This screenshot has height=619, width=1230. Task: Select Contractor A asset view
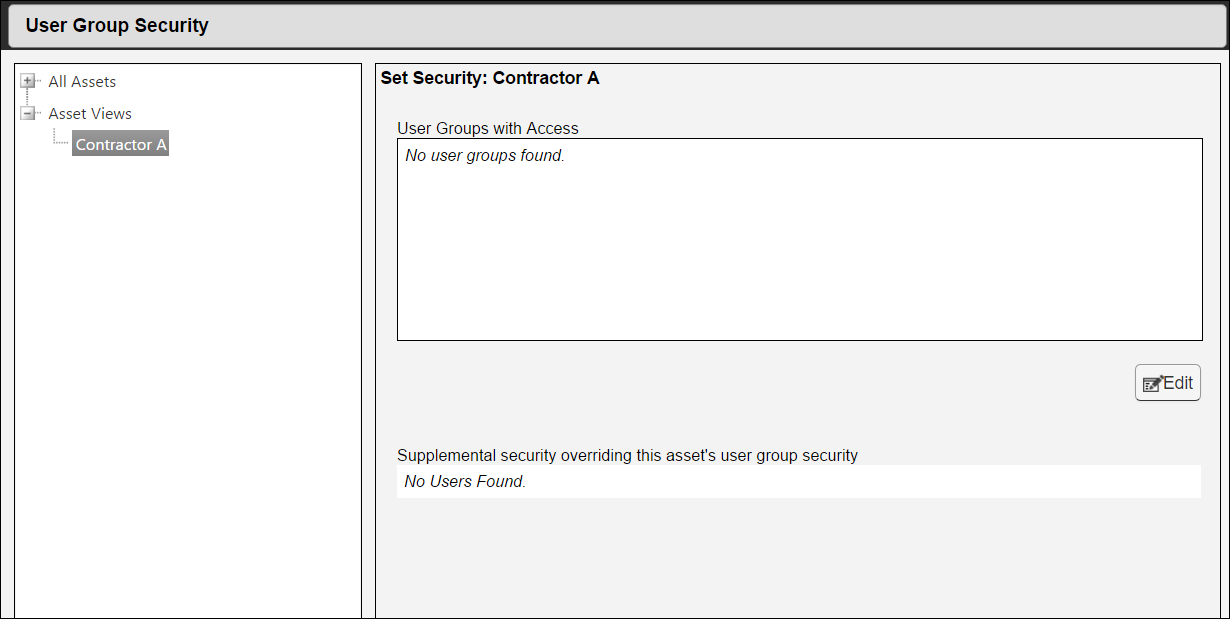click(x=121, y=145)
